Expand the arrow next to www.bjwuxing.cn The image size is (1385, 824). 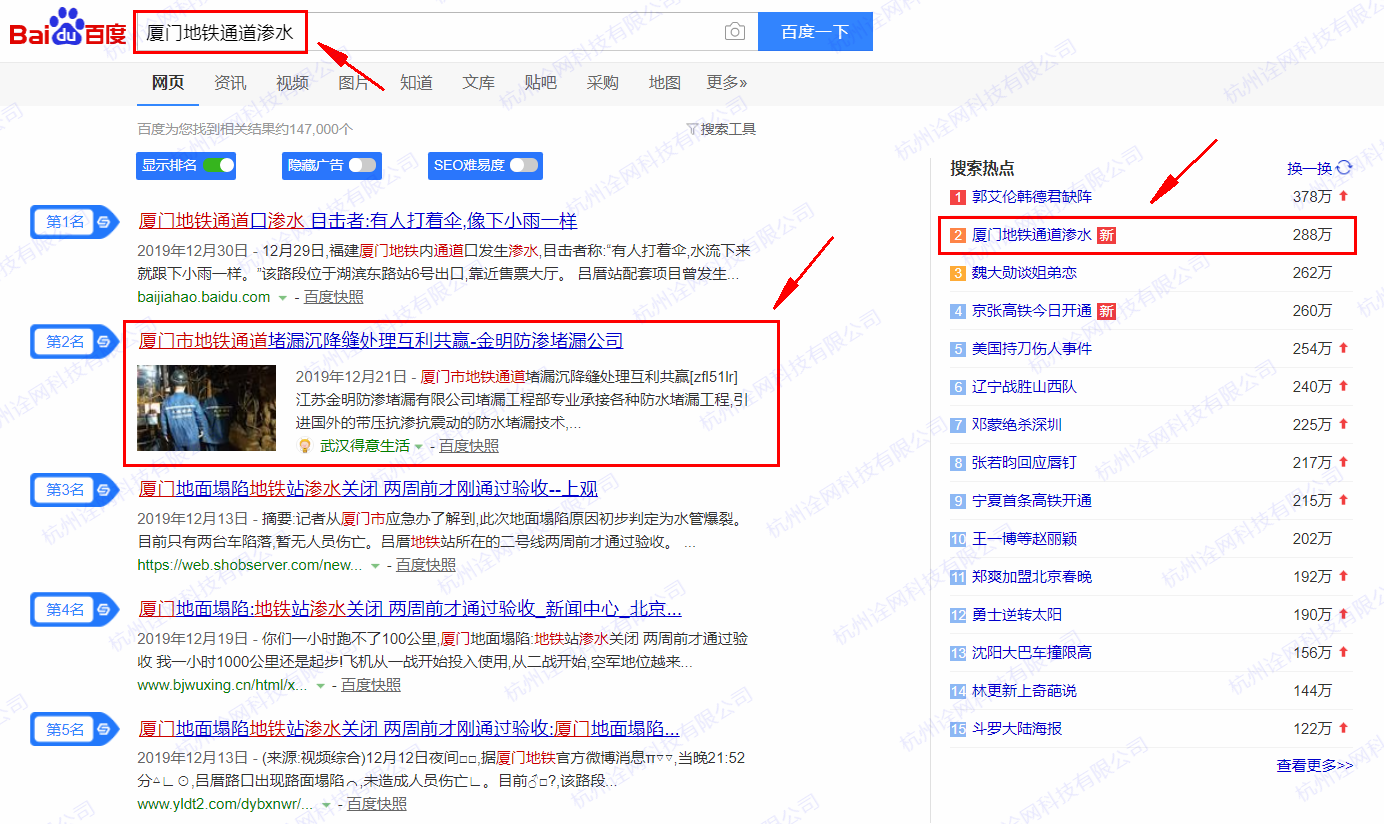[x=320, y=686]
